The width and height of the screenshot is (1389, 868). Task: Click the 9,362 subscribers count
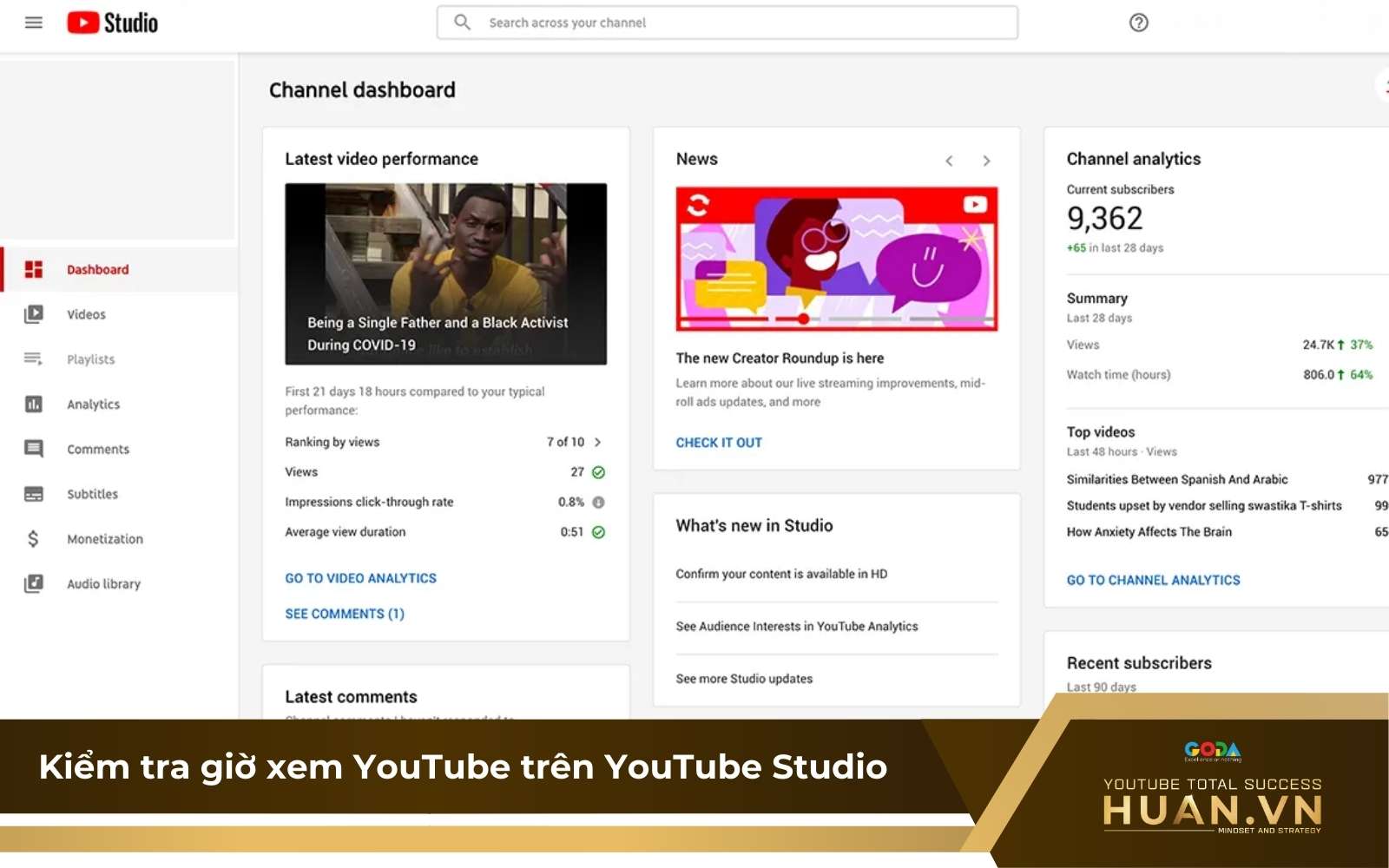pos(1104,218)
